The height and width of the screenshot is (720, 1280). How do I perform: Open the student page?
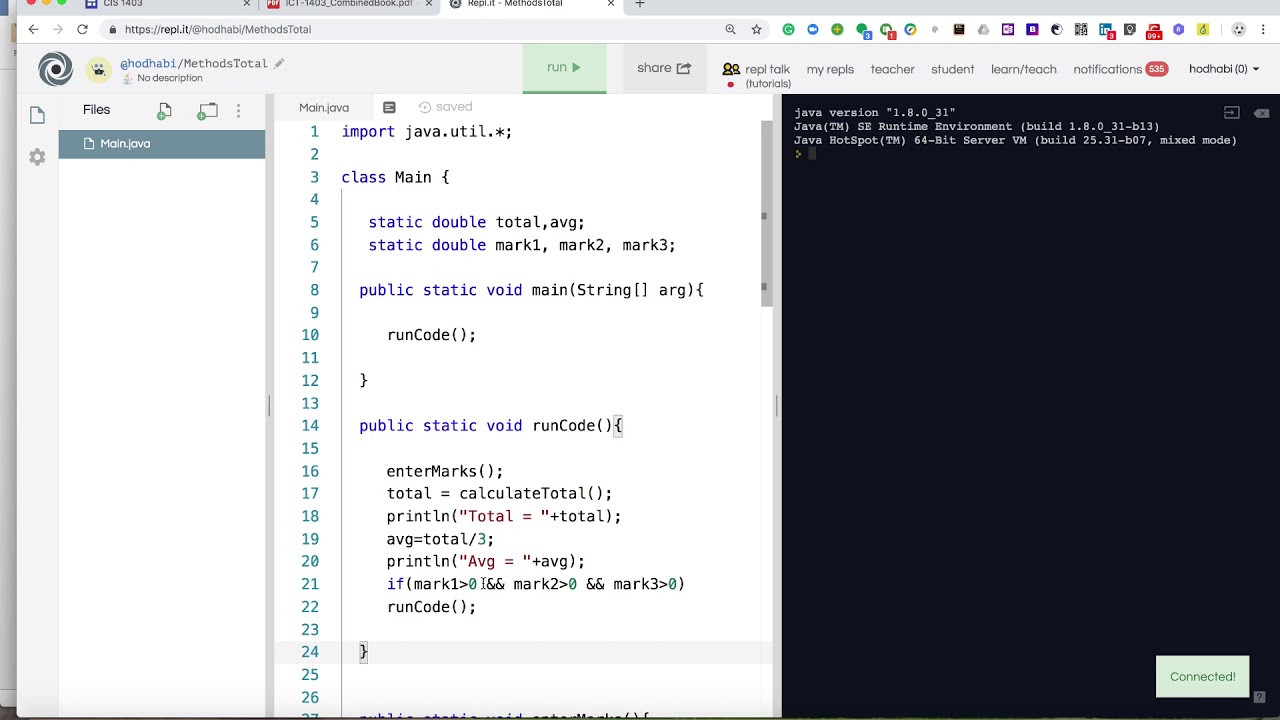pyautogui.click(x=952, y=69)
